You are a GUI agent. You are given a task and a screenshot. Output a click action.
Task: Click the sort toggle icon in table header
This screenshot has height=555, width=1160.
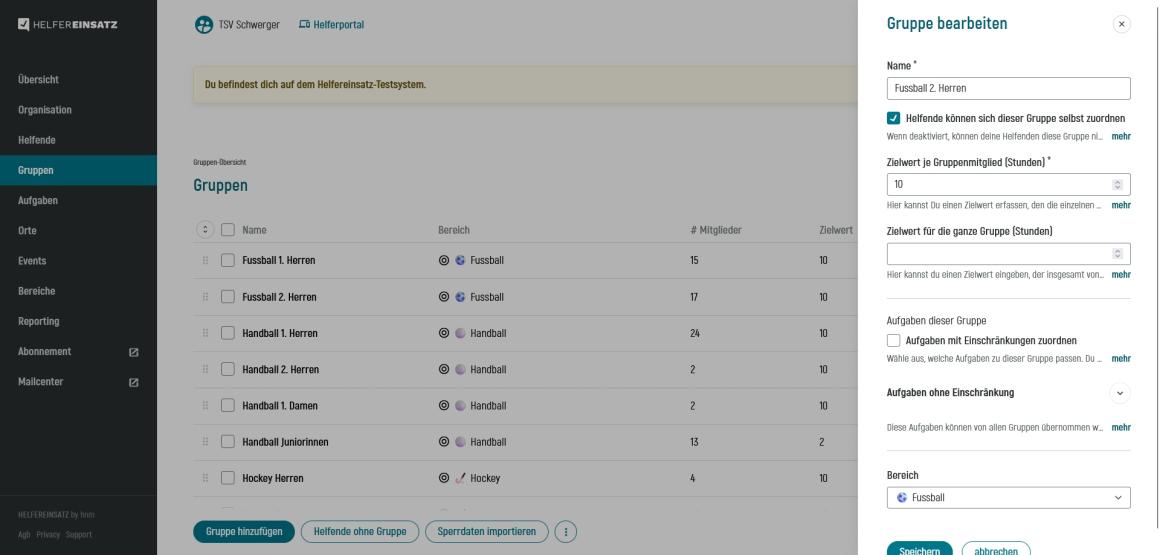pos(204,230)
